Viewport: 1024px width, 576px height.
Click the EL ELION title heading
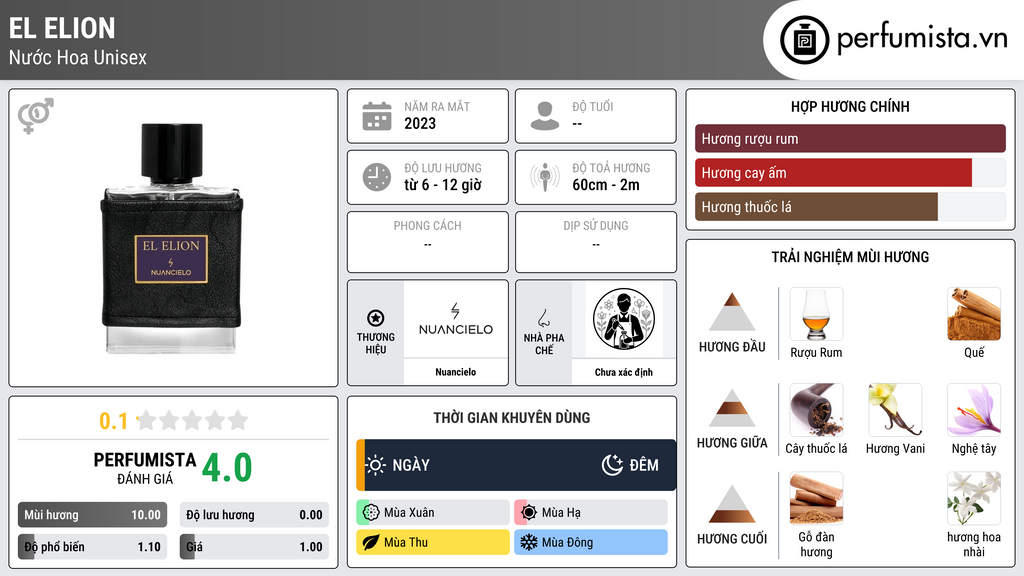coord(62,28)
